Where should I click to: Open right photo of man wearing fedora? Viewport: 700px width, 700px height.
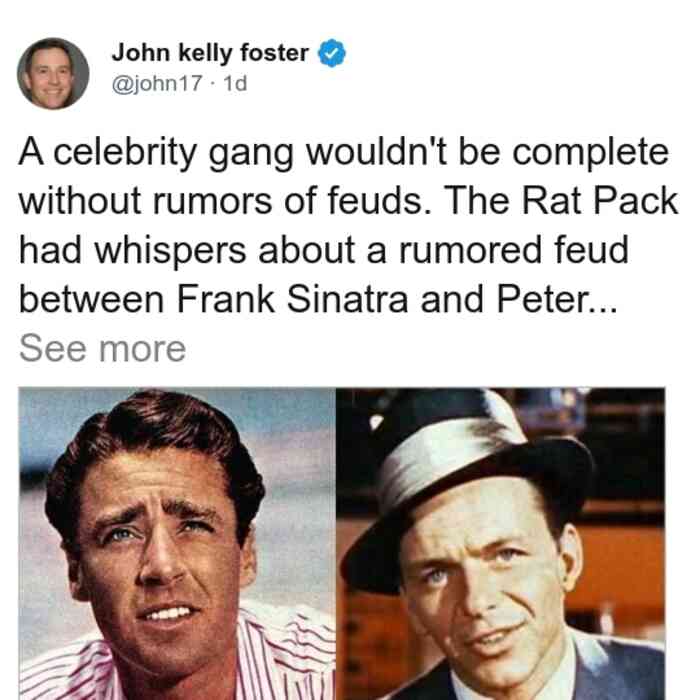point(500,544)
